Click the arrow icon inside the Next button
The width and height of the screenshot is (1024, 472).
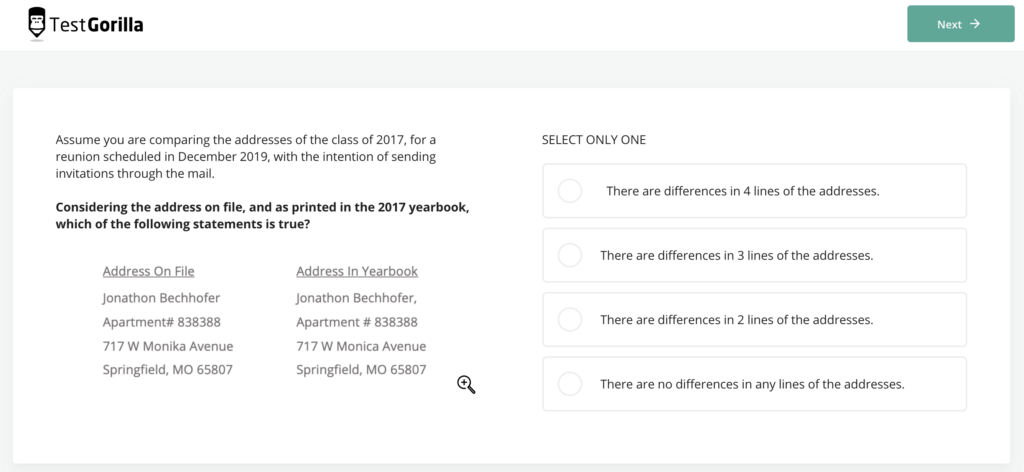[975, 24]
